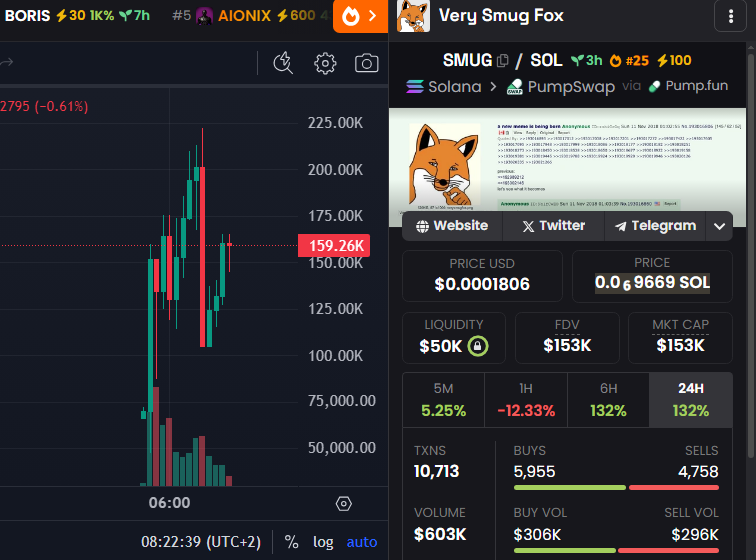The image size is (756, 560).
Task: Open the AIONIX trending ticker item
Action: tap(251, 15)
